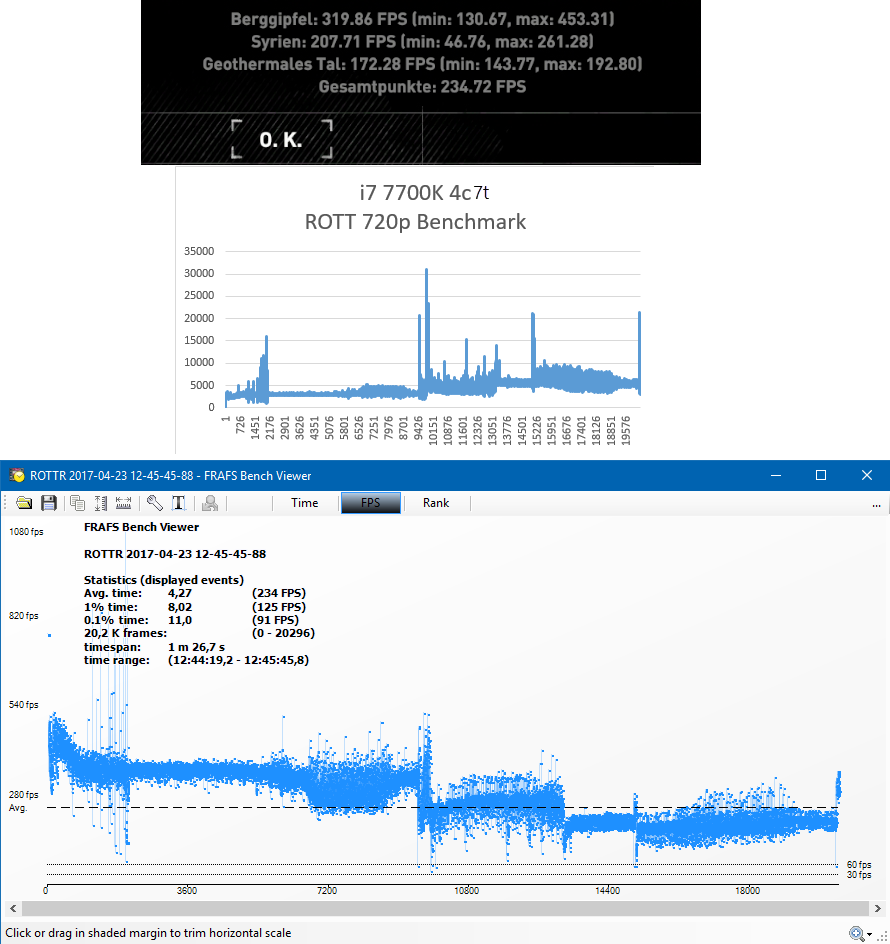Click the '1080 fps' axis label
Image resolution: width=890 pixels, height=944 pixels.
click(26, 532)
